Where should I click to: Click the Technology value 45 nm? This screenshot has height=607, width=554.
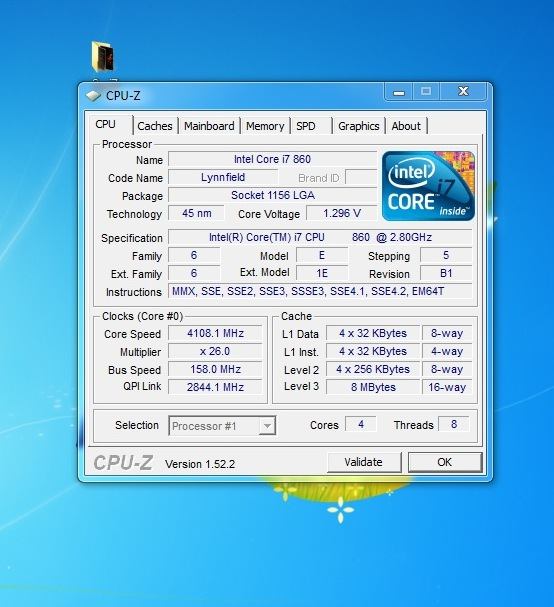(x=196, y=213)
